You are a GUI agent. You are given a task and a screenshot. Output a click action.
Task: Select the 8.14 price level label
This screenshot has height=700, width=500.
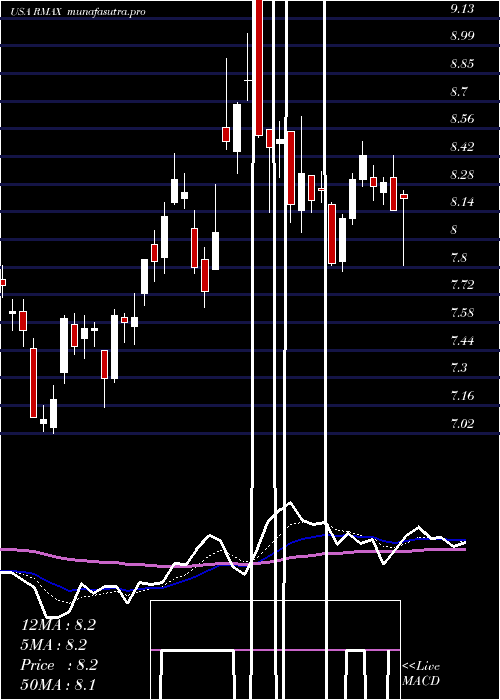point(462,202)
